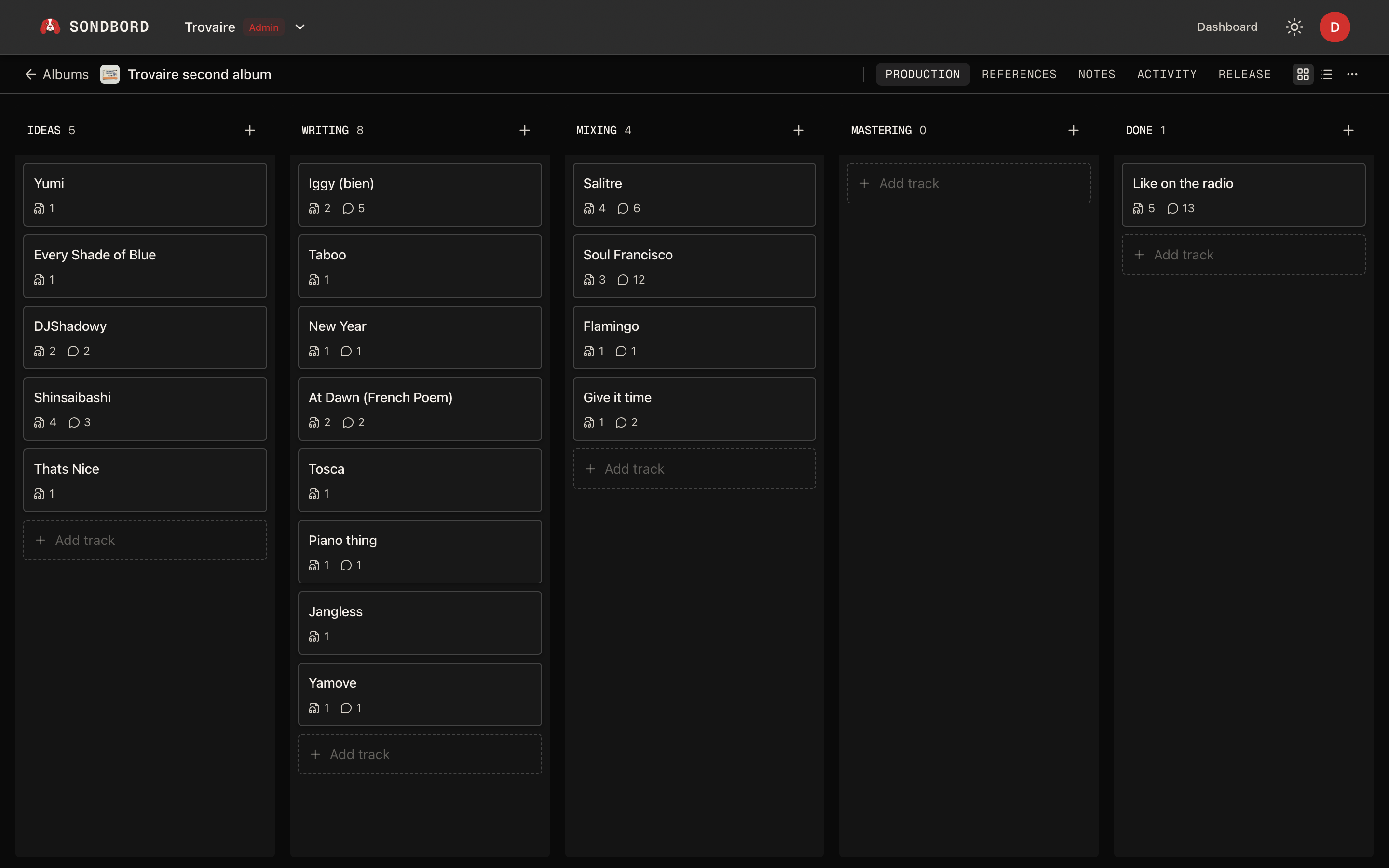Screen dimensions: 1389x868
Task: Click the Trovaire second album cover thumbnail
Action: click(109, 74)
